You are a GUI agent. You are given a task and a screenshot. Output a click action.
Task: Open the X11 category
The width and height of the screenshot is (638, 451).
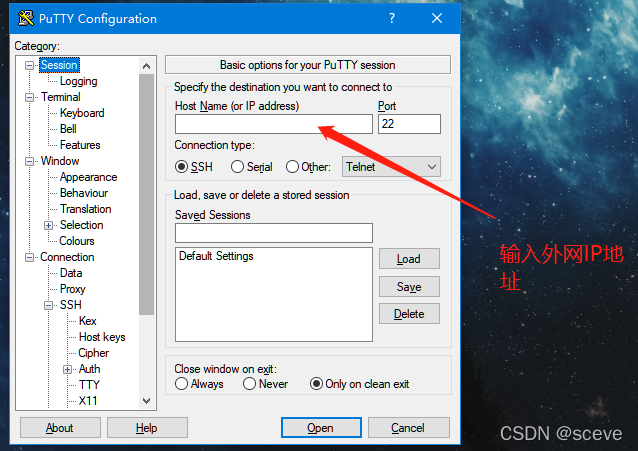[x=88, y=401]
